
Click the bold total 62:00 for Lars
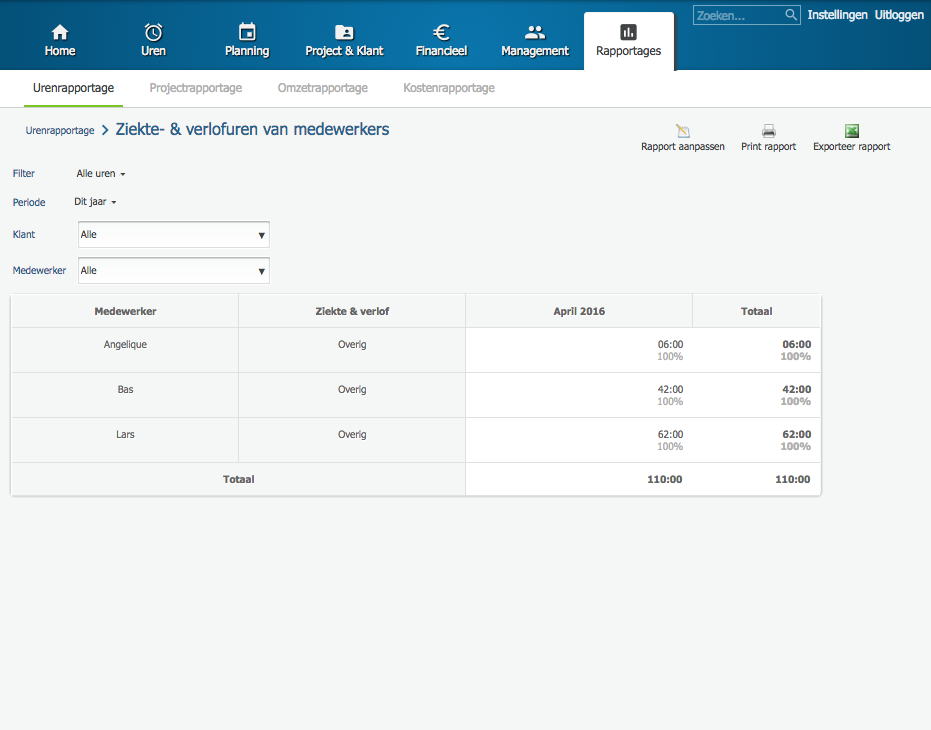[797, 435]
